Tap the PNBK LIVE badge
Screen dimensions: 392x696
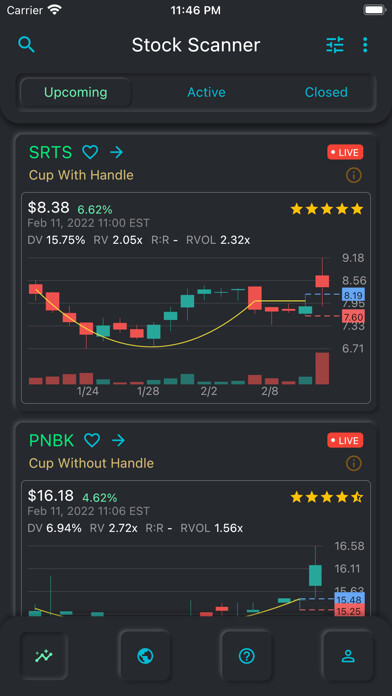coord(345,440)
